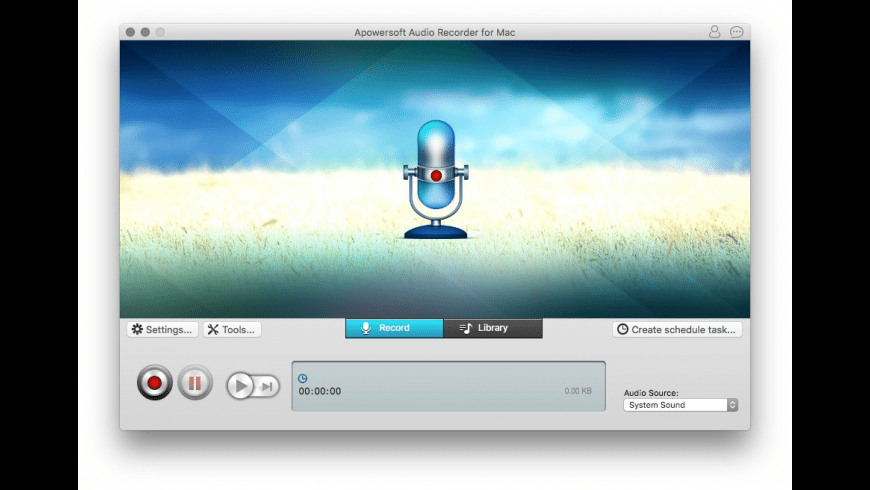Image resolution: width=870 pixels, height=490 pixels.
Task: Click the 00:00:00 elapsed time readout
Action: coord(320,391)
